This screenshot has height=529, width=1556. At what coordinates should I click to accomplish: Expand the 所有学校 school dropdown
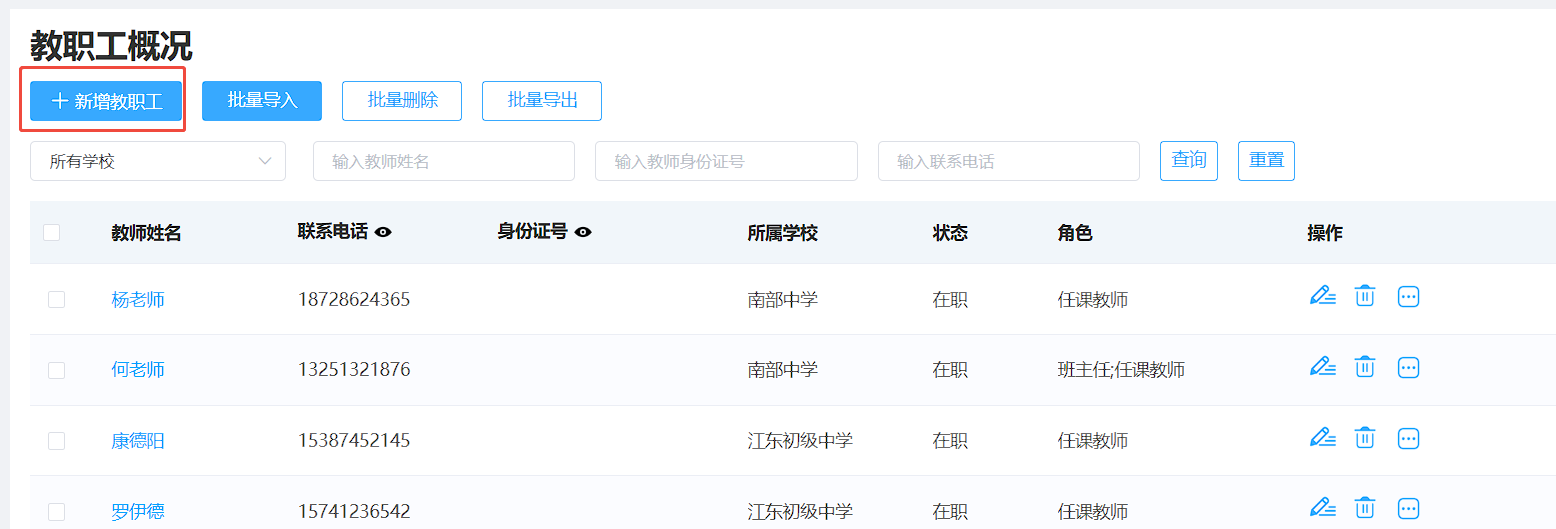point(158,161)
